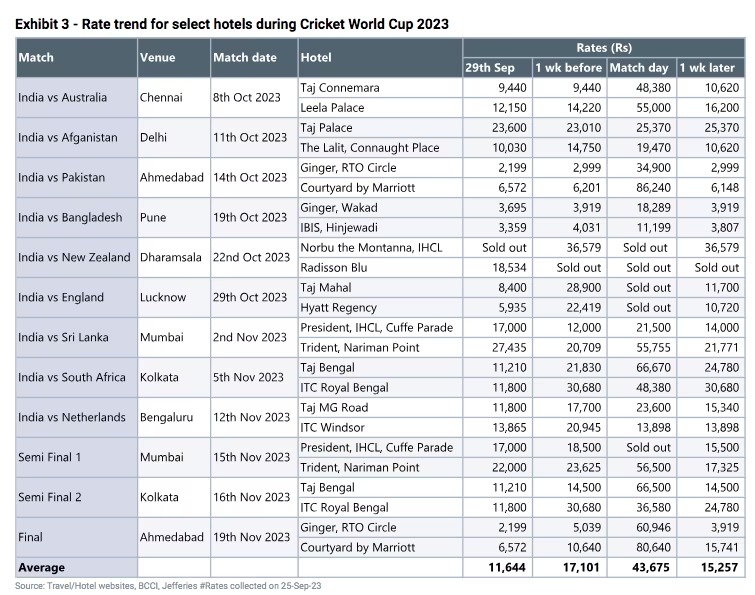Click the '29th Sep' column header
This screenshot has height=595, width=755.
(x=497, y=68)
